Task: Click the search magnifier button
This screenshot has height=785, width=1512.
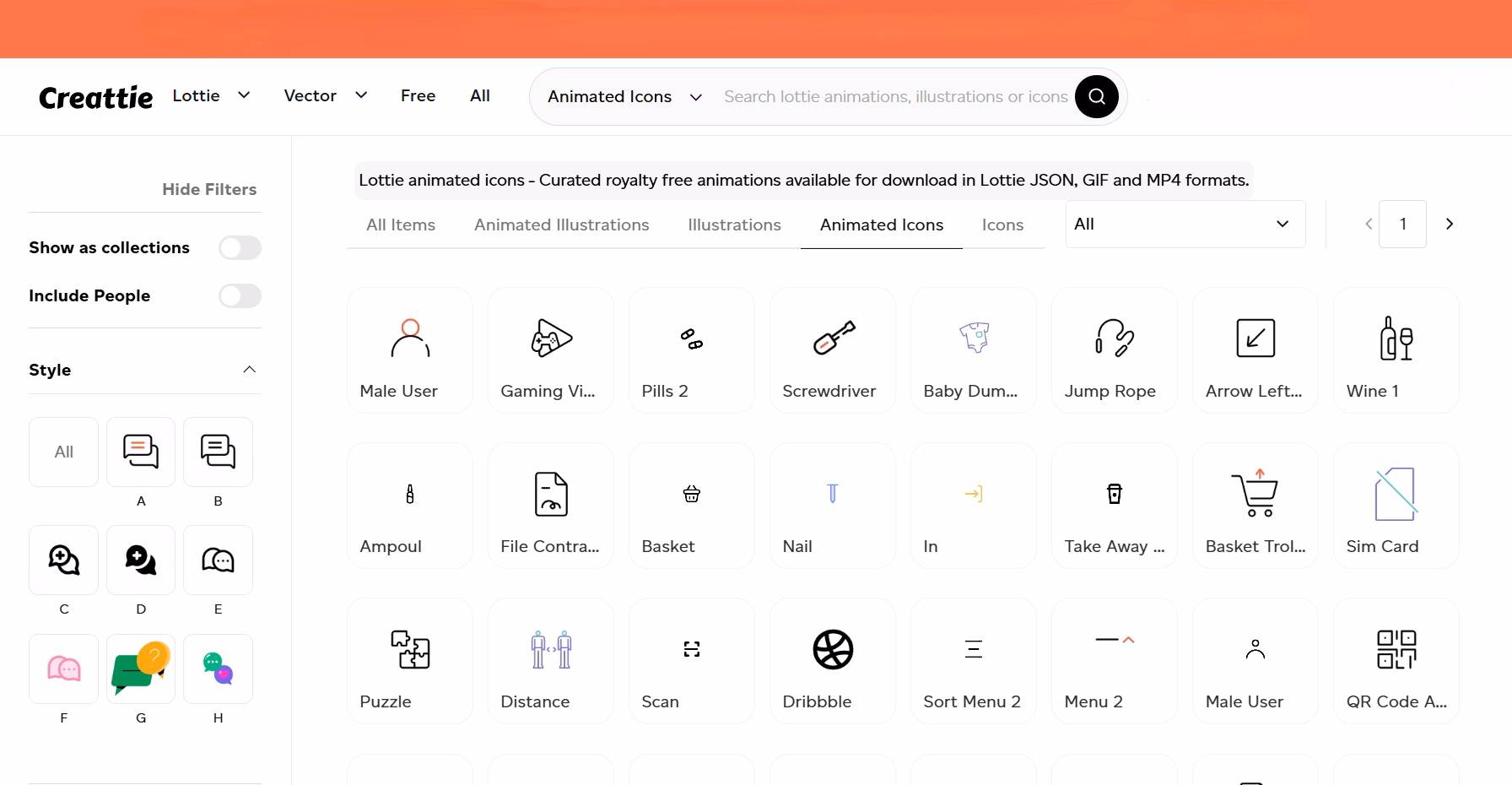Action: (1097, 96)
